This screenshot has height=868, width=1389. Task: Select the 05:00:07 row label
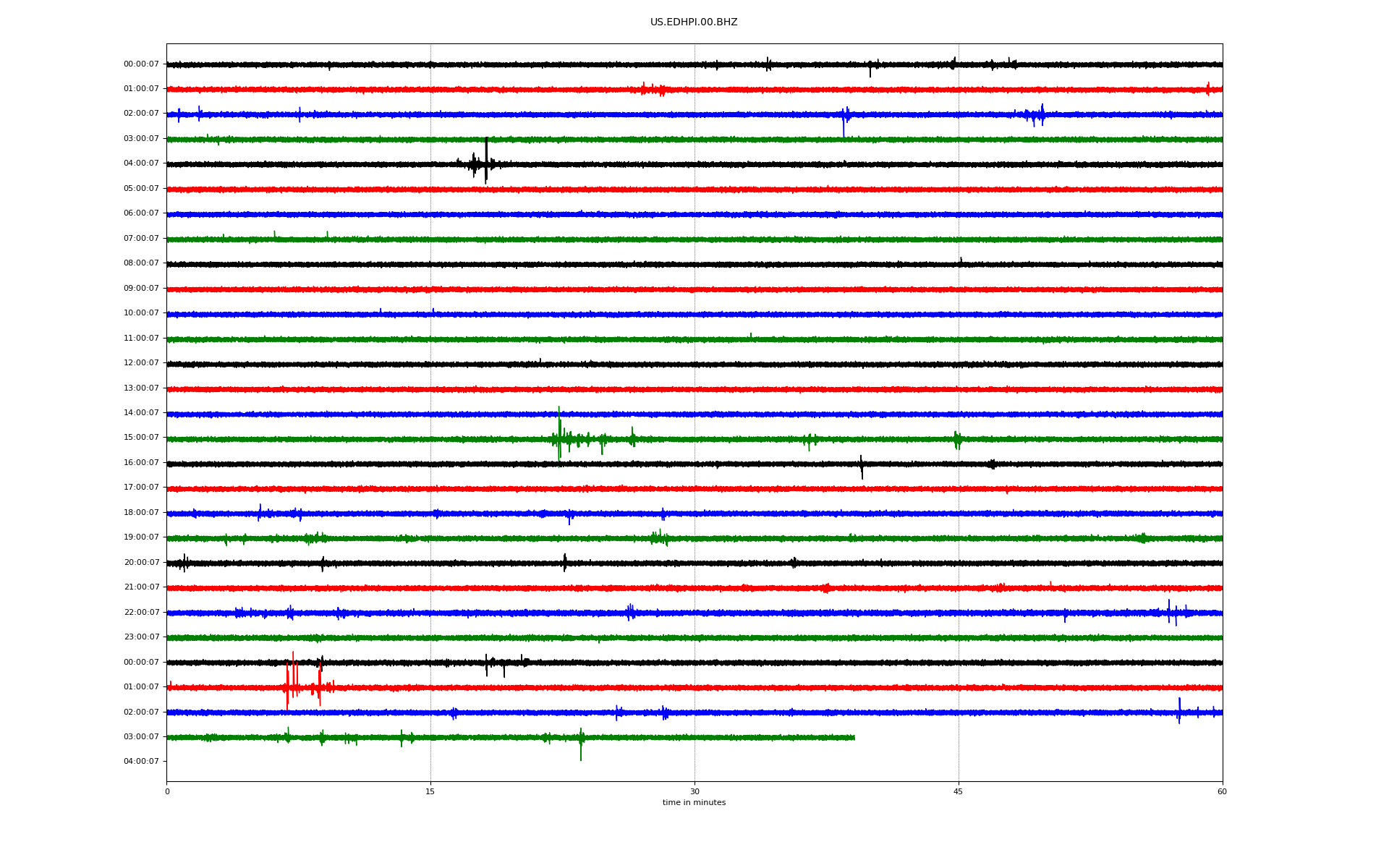coord(141,189)
